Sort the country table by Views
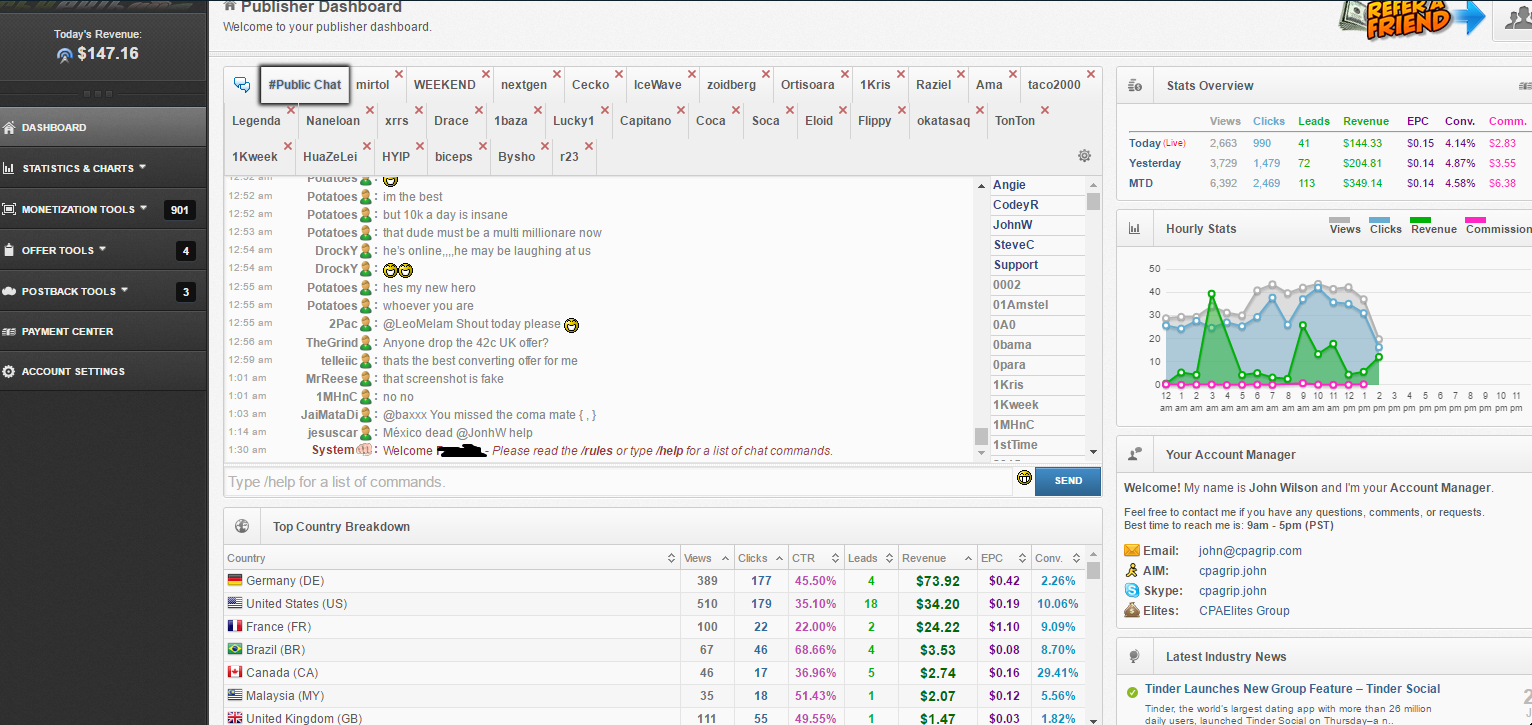1532x725 pixels. point(705,558)
